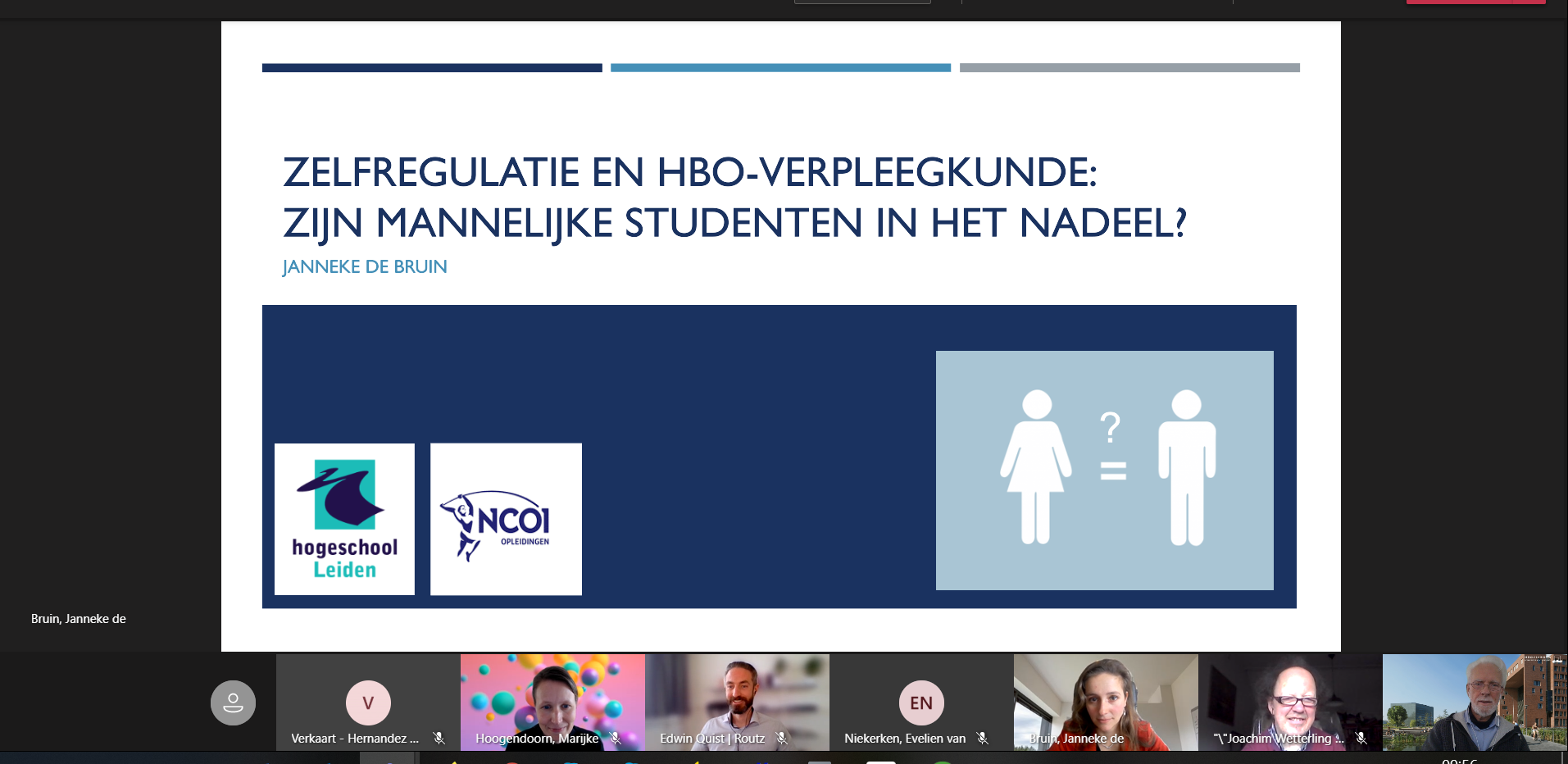Image resolution: width=1568 pixels, height=764 pixels.
Task: Click the muted mic icon beside Joachim Wetterling
Action: click(1361, 739)
